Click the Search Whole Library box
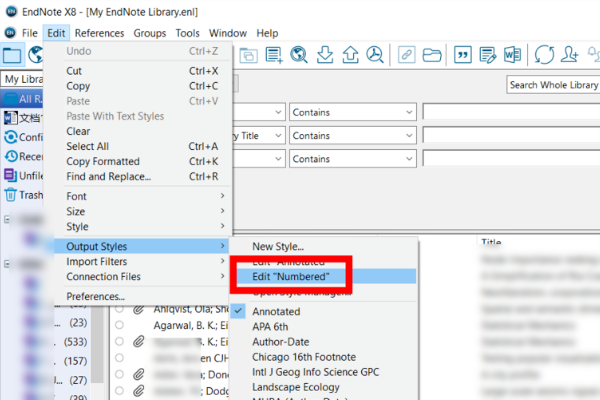Image resolution: width=600 pixels, height=400 pixels. 553,85
